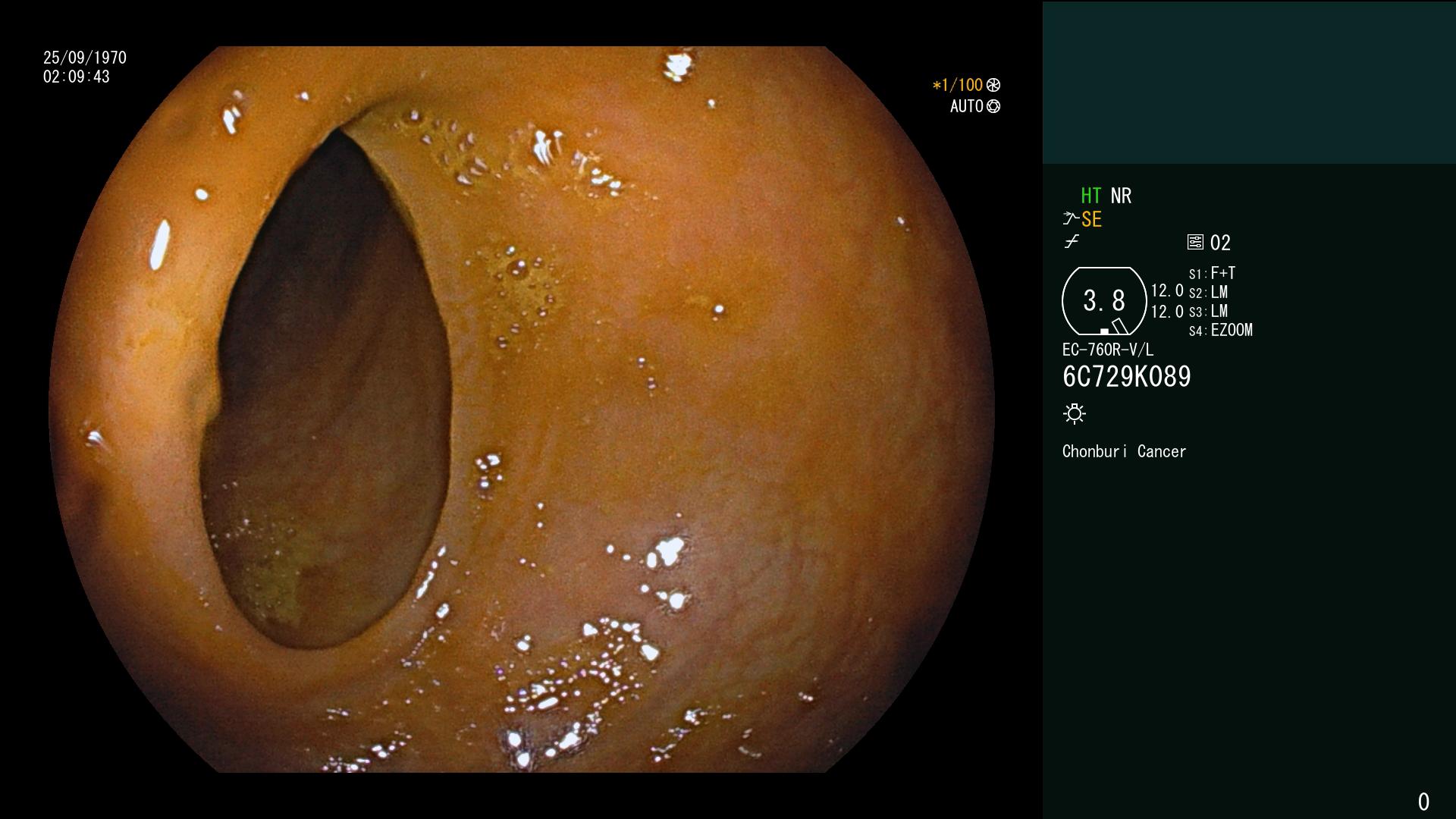Click the S4 EZOOM switch assignment
Image resolution: width=1456 pixels, height=819 pixels.
pyautogui.click(x=1221, y=330)
